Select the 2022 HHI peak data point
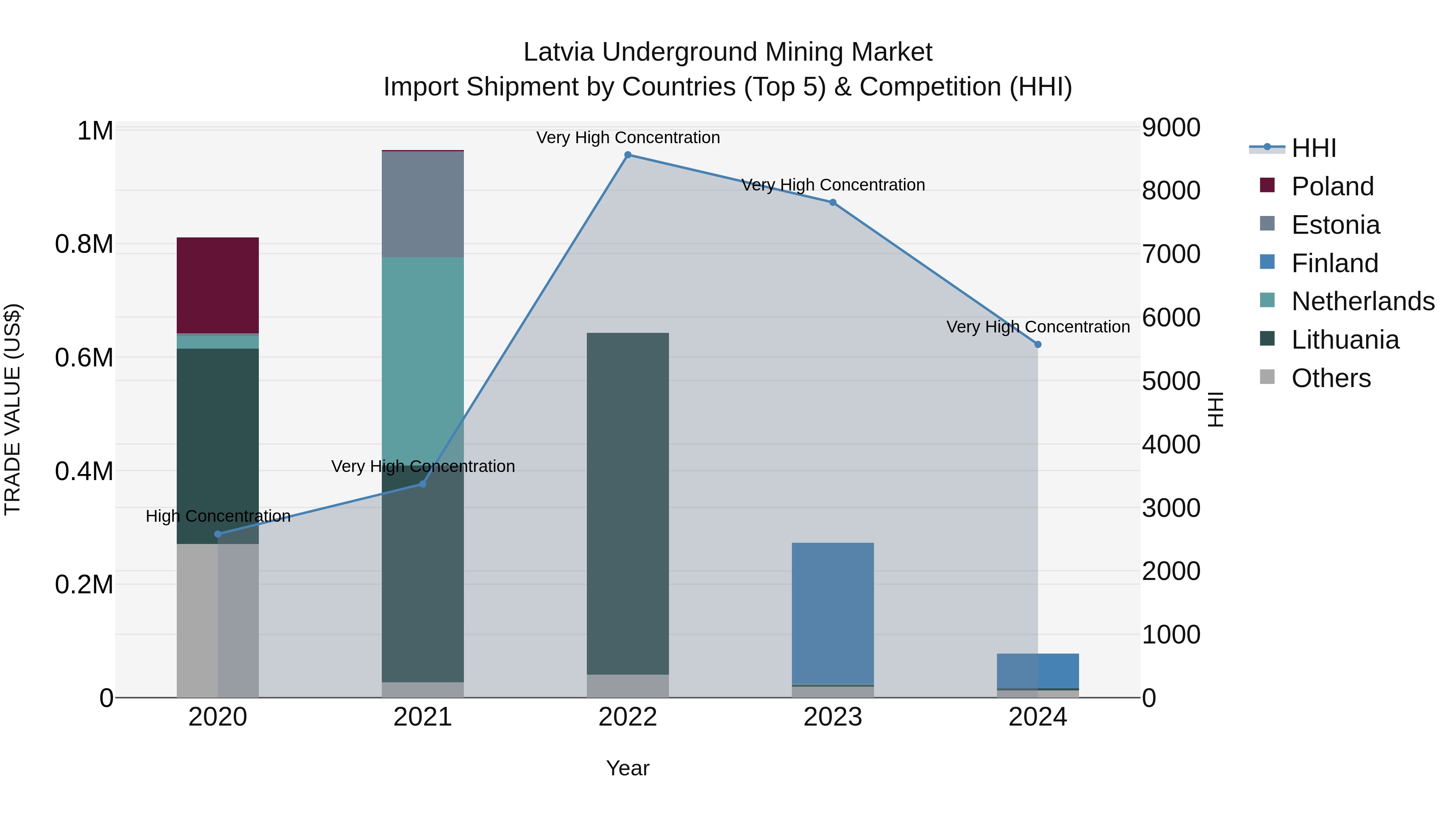 click(628, 155)
